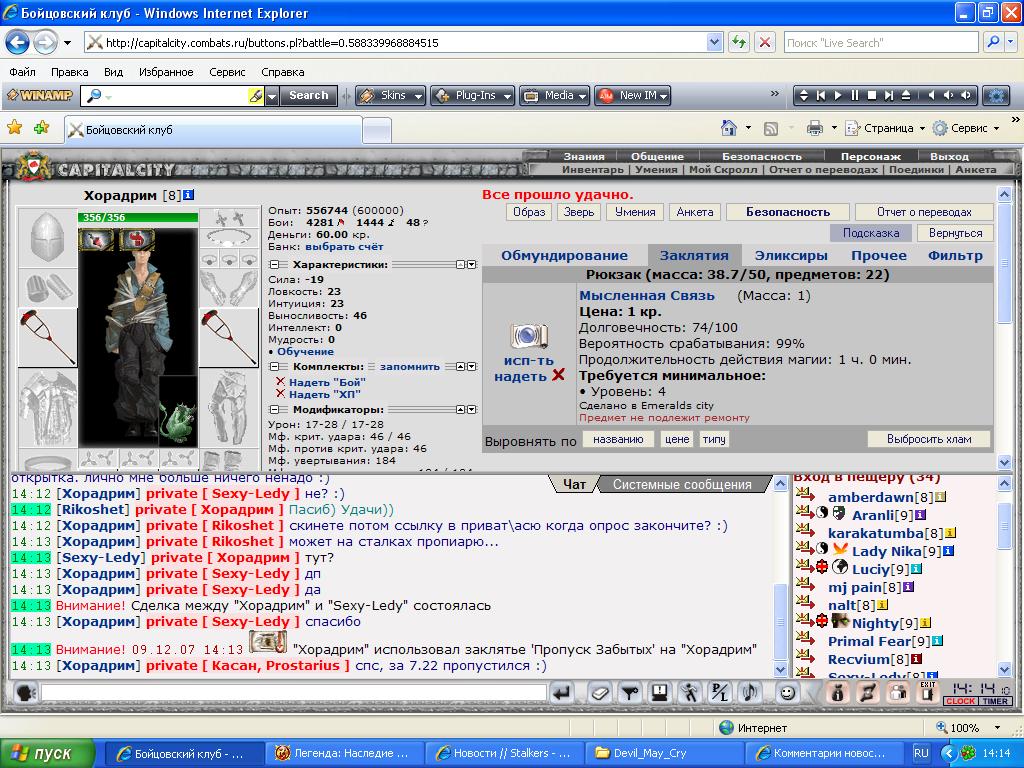Toggle the Модификаторы section minus box
The width and height of the screenshot is (1024, 768).
pyautogui.click(x=274, y=410)
